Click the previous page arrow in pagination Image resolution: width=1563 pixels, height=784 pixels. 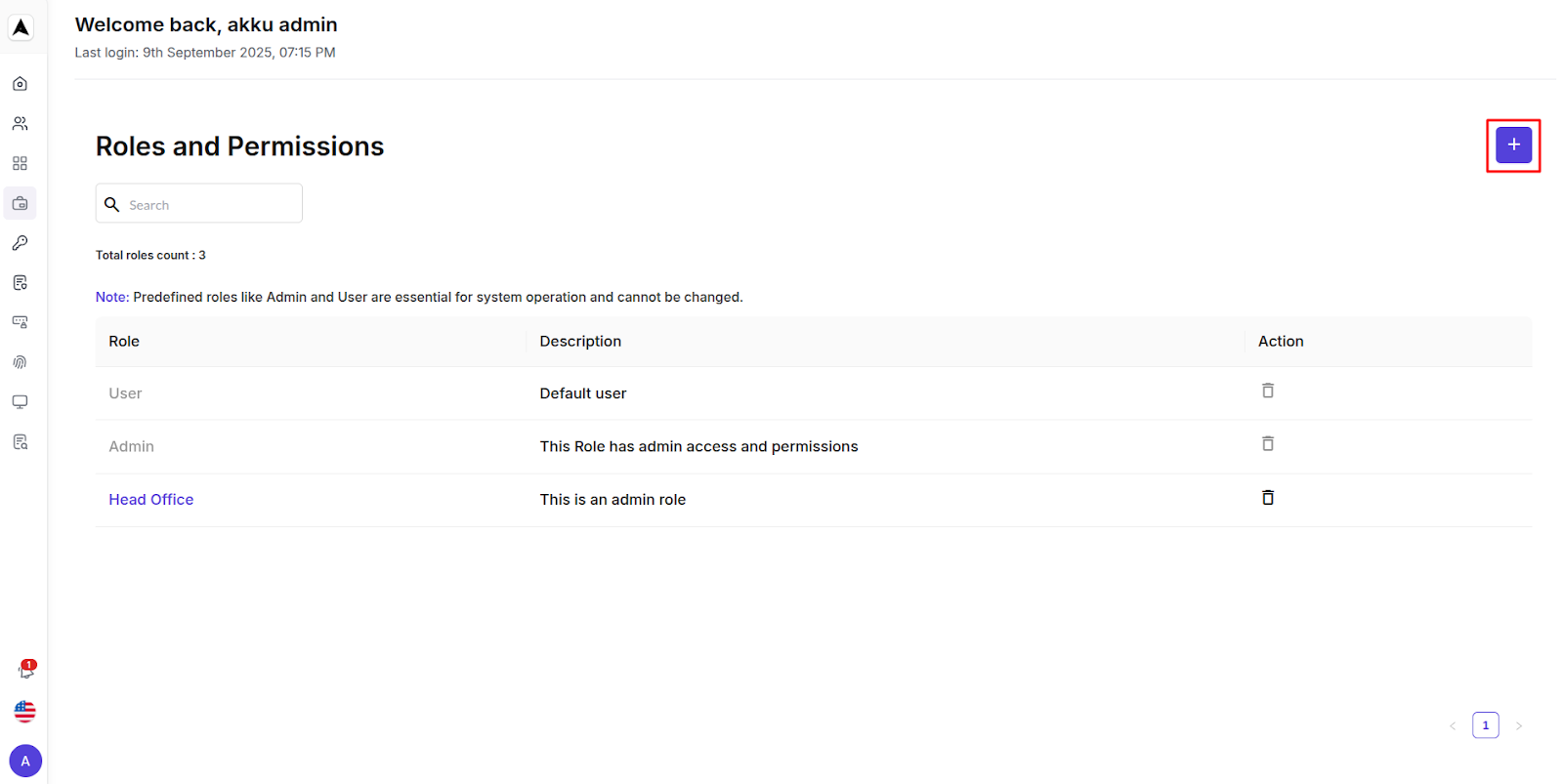point(1453,725)
